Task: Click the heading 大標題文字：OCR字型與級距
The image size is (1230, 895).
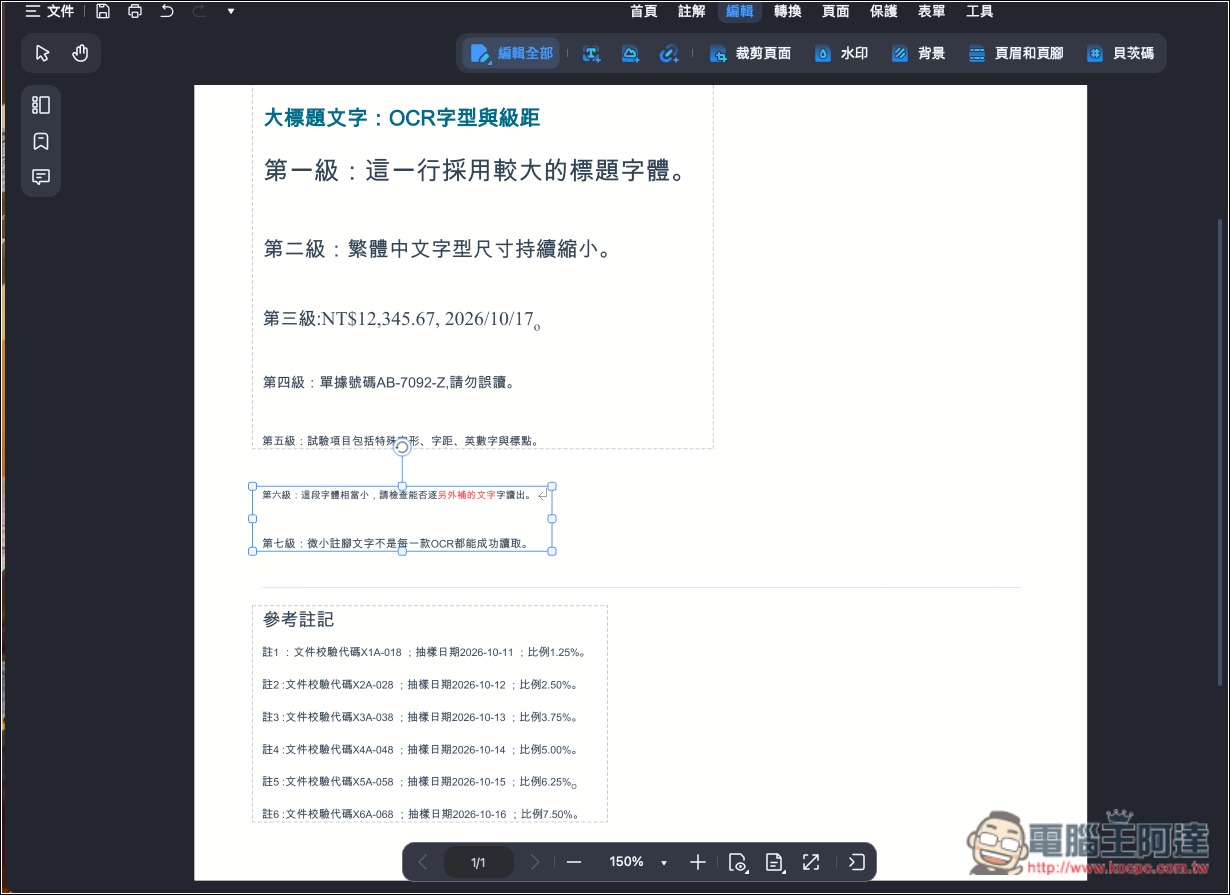Action: [402, 119]
